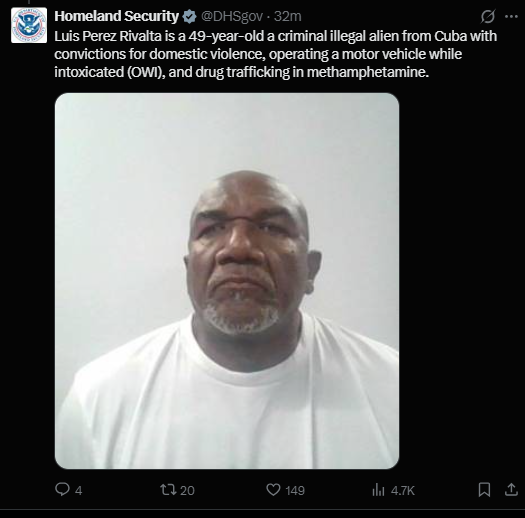This screenshot has width=525, height=518.
Task: View analytics via the bar chart icon
Action: point(378,490)
